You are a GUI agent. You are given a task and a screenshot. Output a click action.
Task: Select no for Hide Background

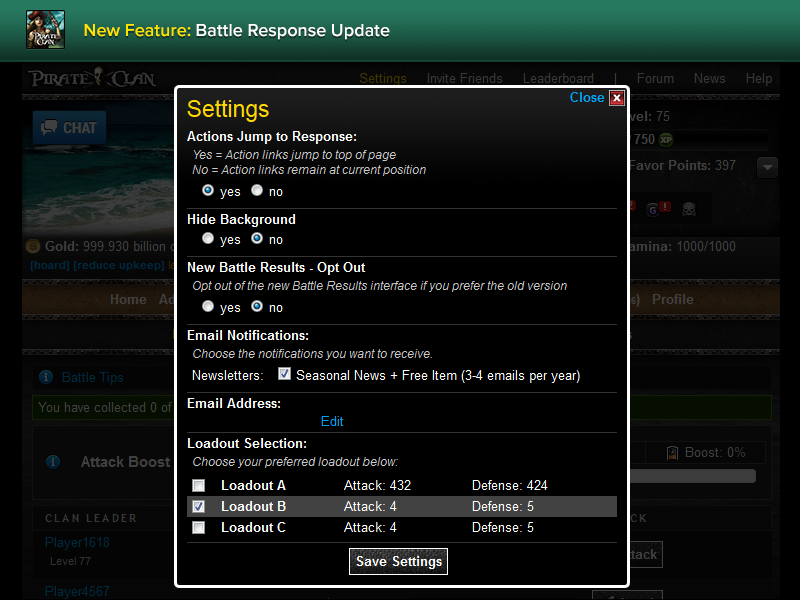click(257, 238)
